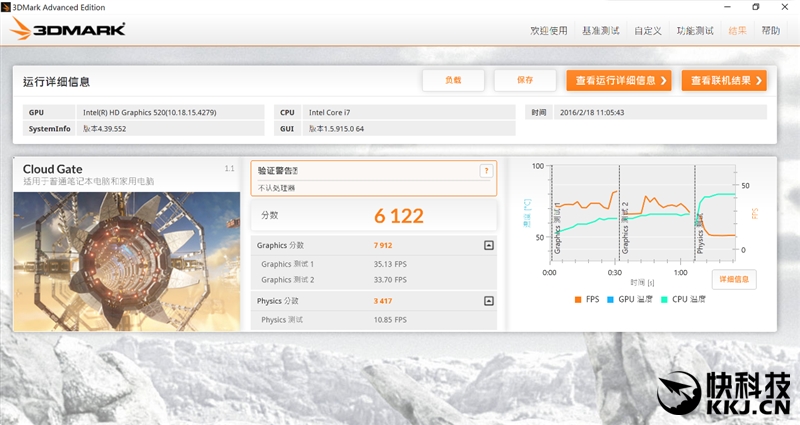This screenshot has width=800, height=425.
Task: Click the Cloud Gate title text
Action: tap(53, 169)
